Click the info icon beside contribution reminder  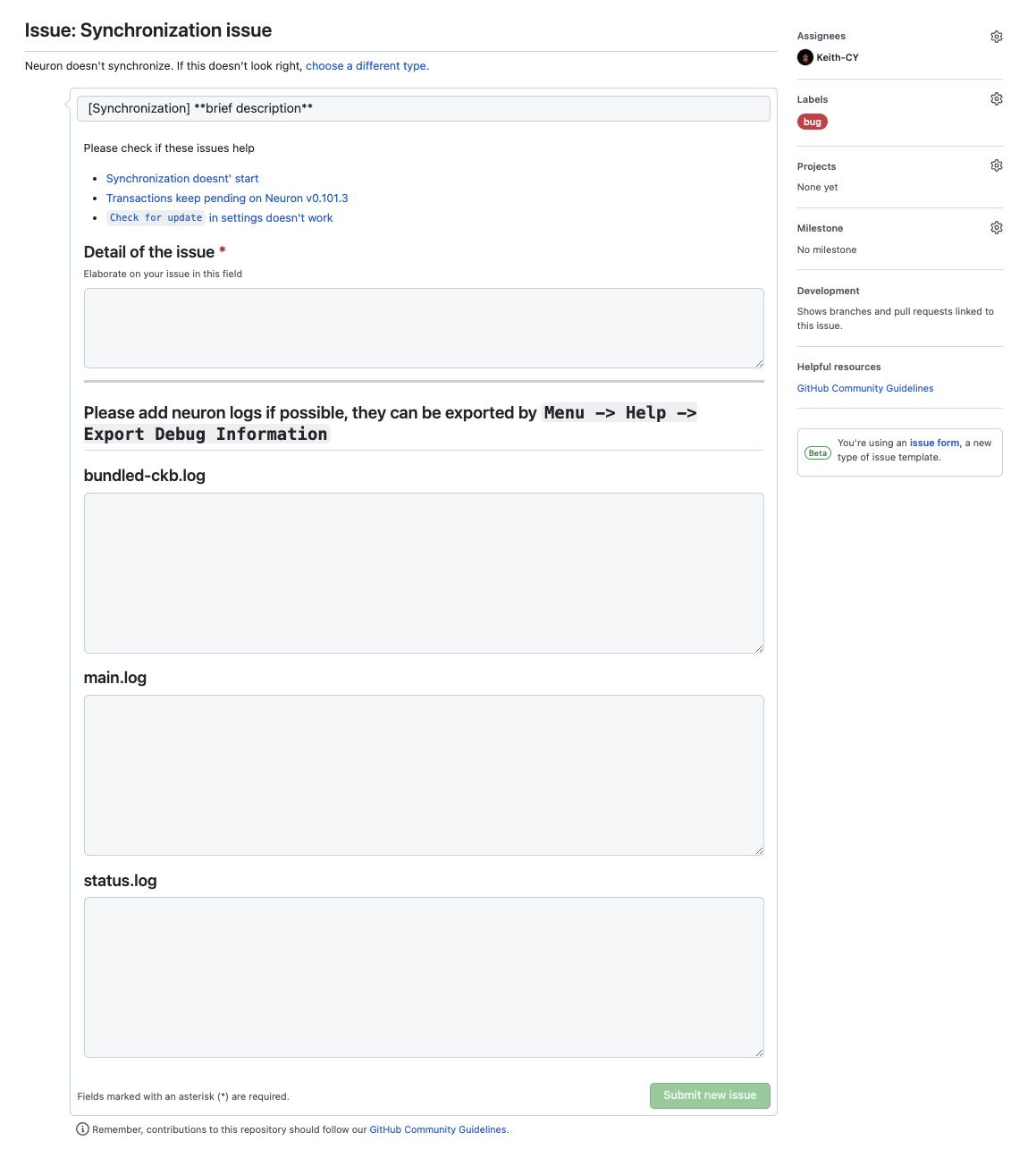pyautogui.click(x=83, y=1129)
